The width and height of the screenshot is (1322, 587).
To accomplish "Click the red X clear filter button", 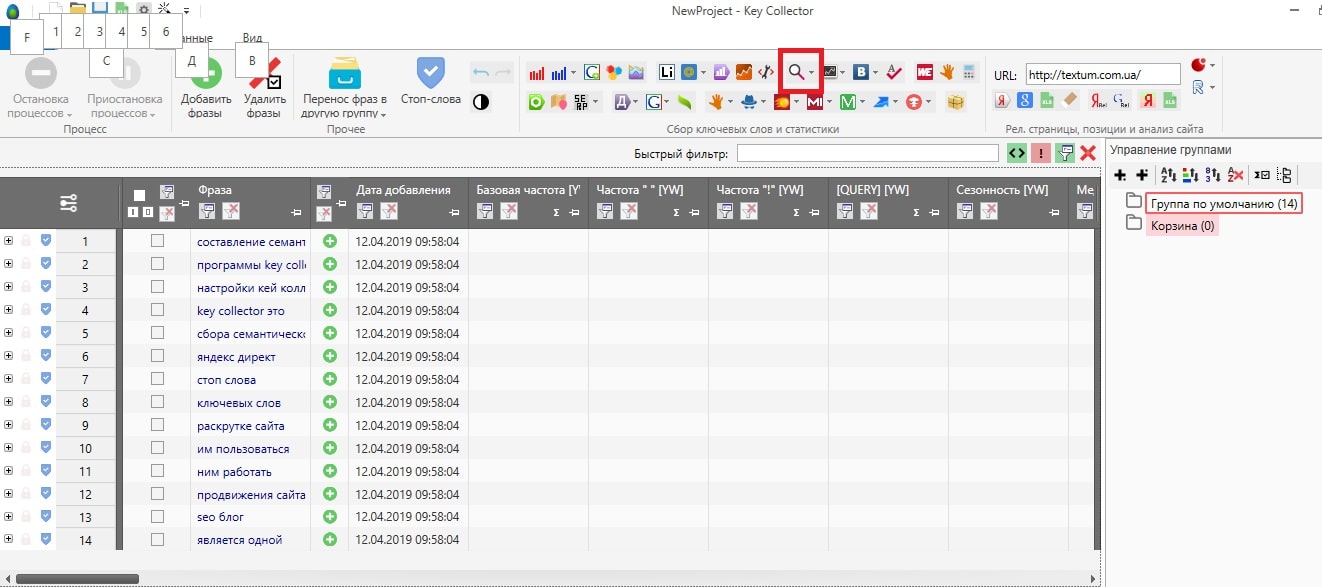I will coord(1088,153).
